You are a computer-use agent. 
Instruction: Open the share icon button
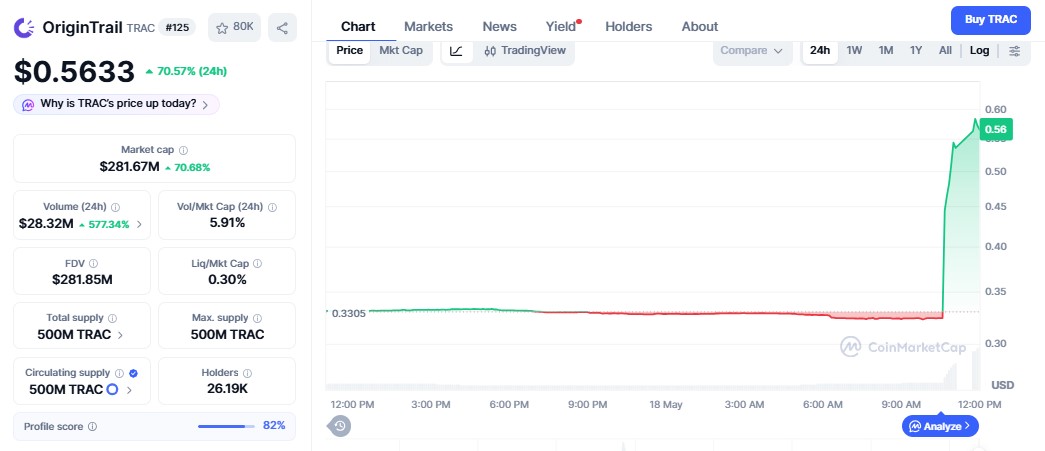[x=282, y=27]
